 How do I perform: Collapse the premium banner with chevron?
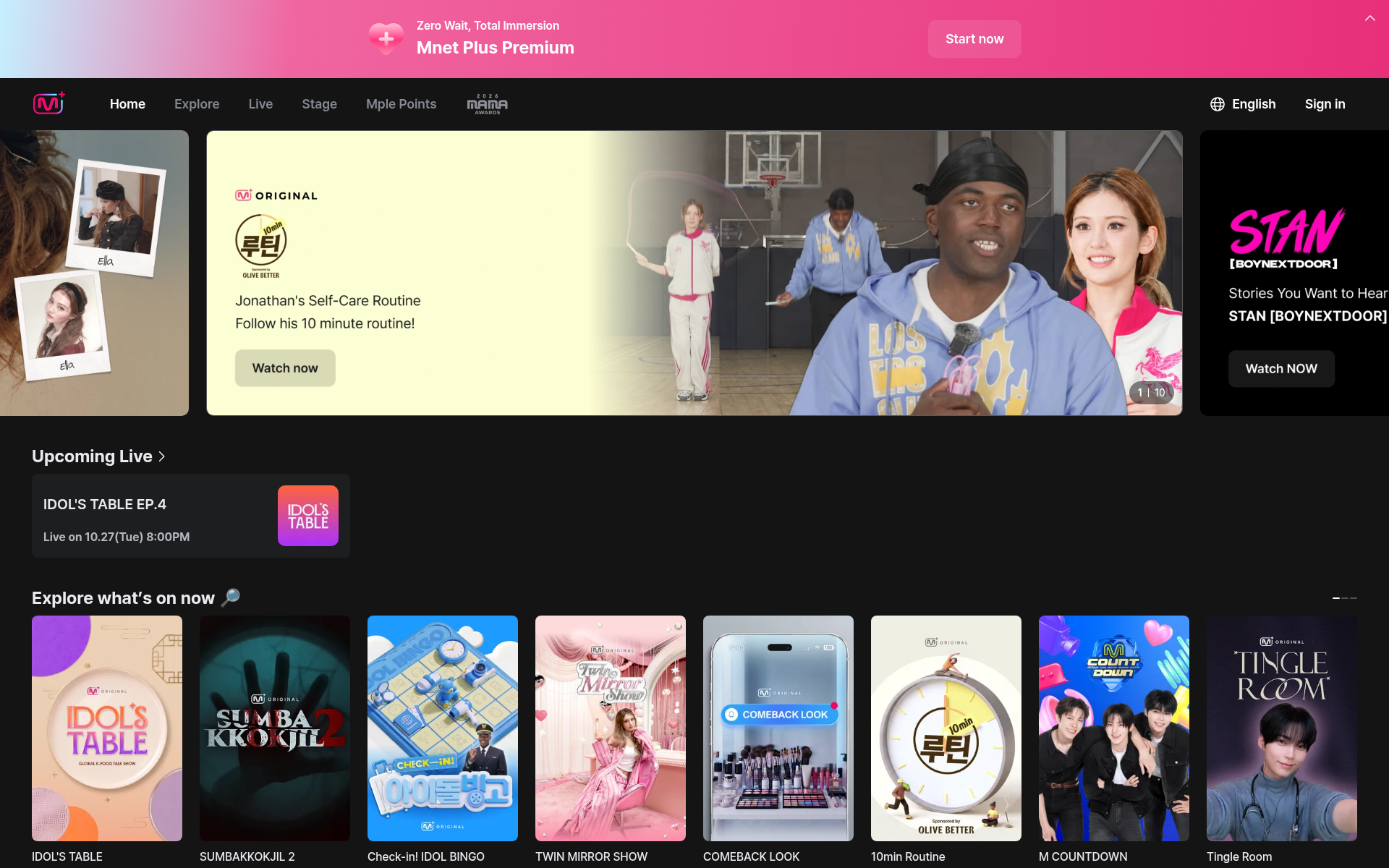point(1369,18)
